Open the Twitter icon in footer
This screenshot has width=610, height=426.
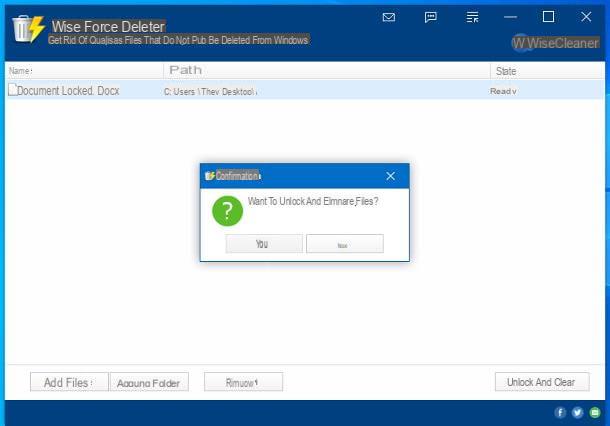coord(577,412)
